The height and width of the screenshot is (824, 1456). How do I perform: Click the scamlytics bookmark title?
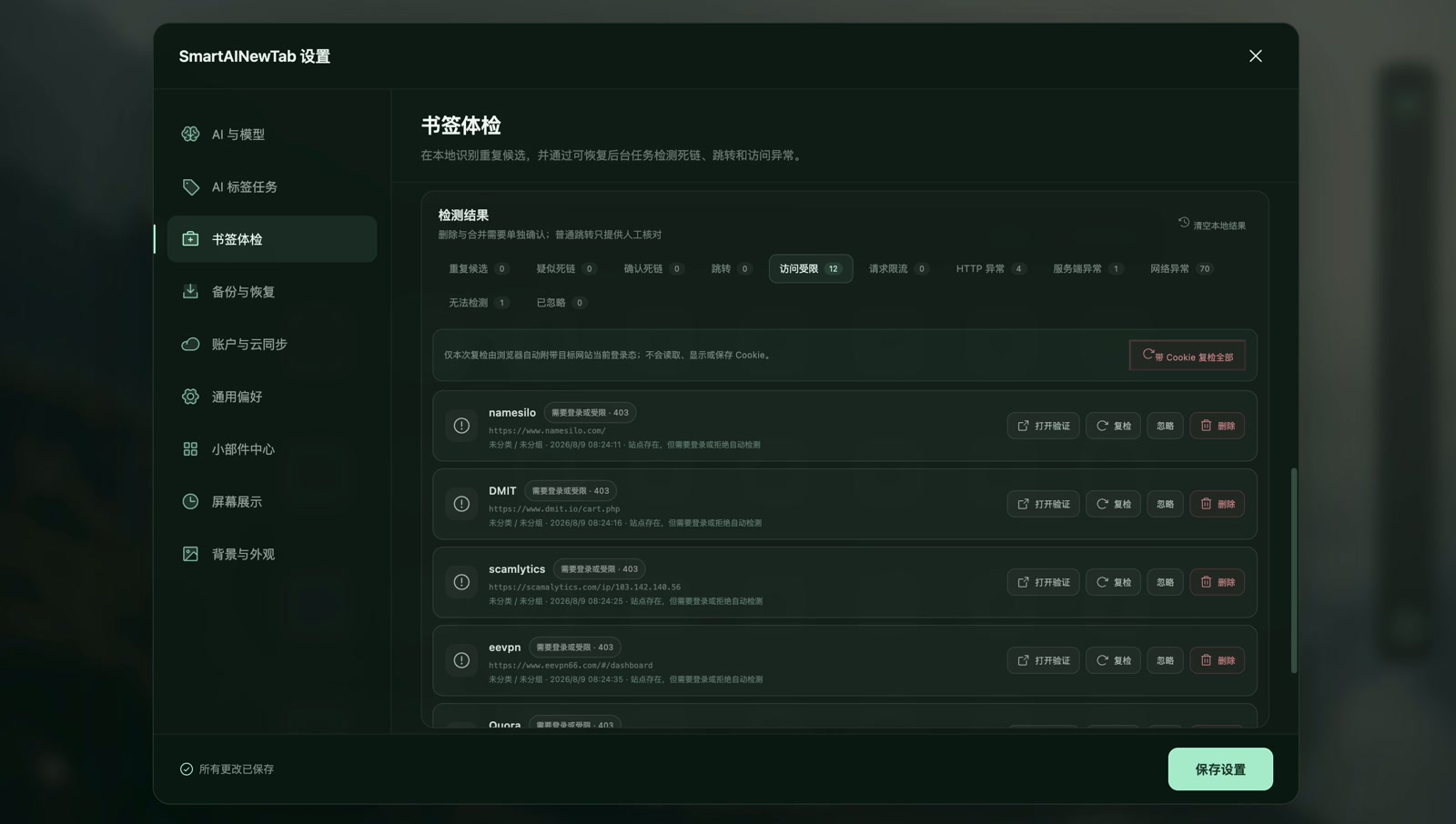[517, 569]
